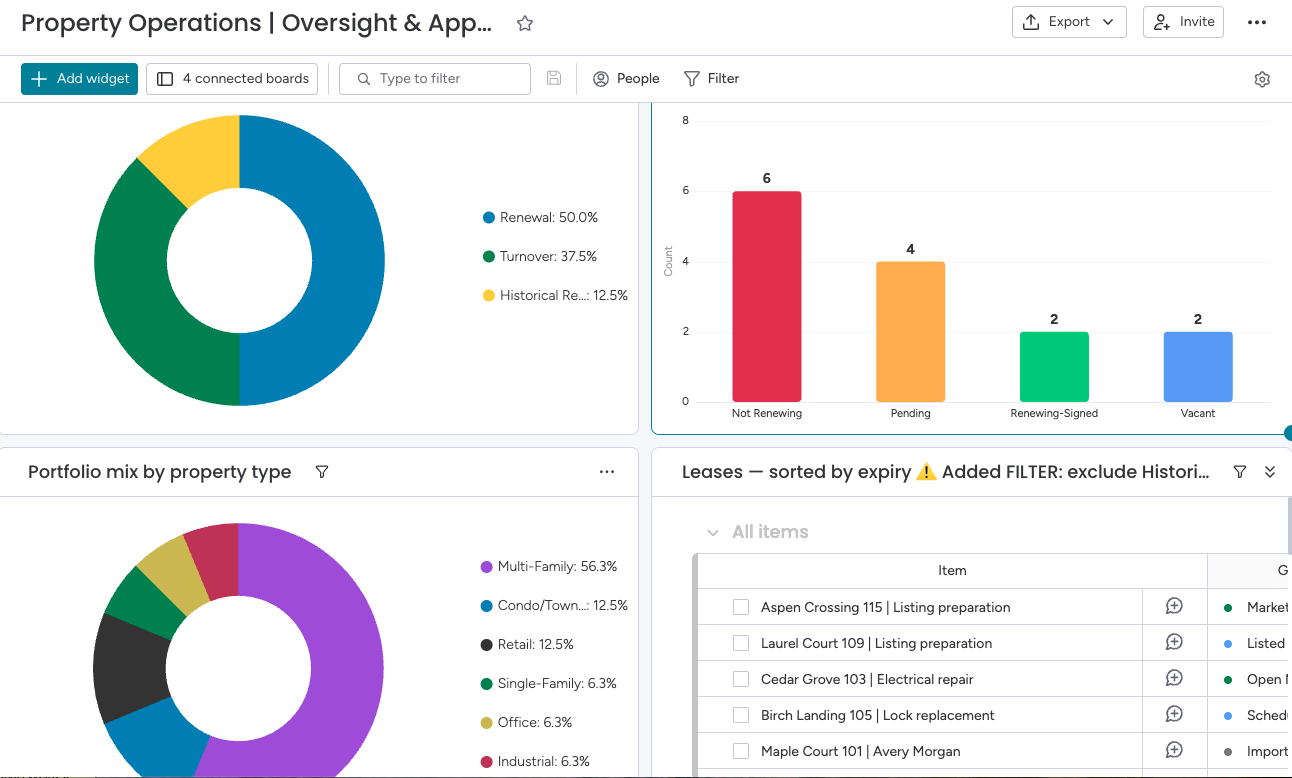Click Condo/Town... legend entry
The width and height of the screenshot is (1292, 778).
[x=555, y=605]
